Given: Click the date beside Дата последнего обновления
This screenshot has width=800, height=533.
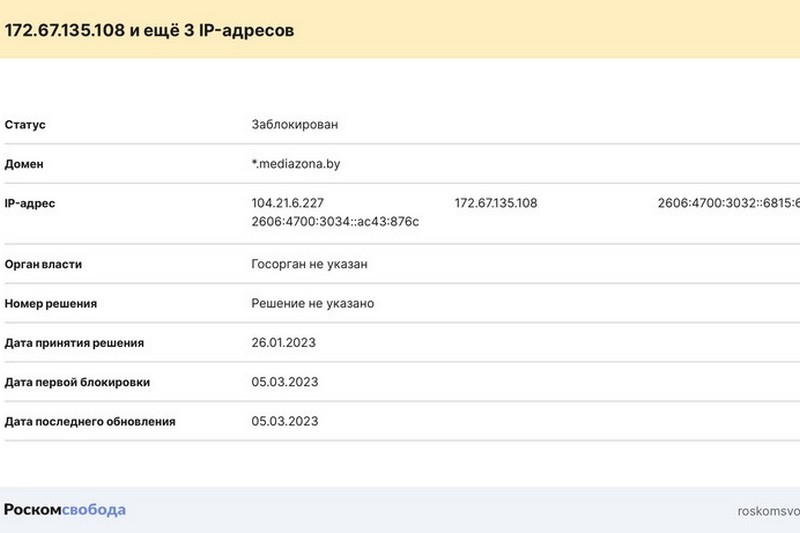Looking at the screenshot, I should pos(284,421).
